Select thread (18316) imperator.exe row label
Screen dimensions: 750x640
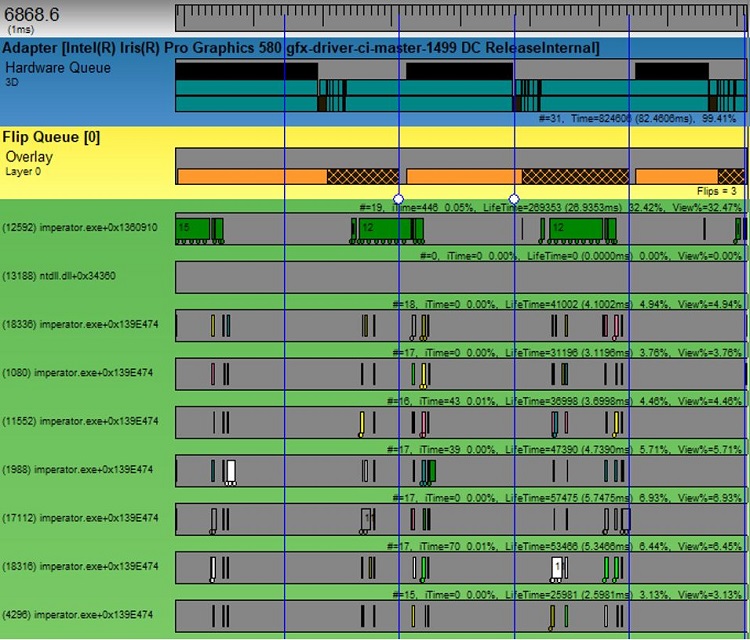click(81, 567)
